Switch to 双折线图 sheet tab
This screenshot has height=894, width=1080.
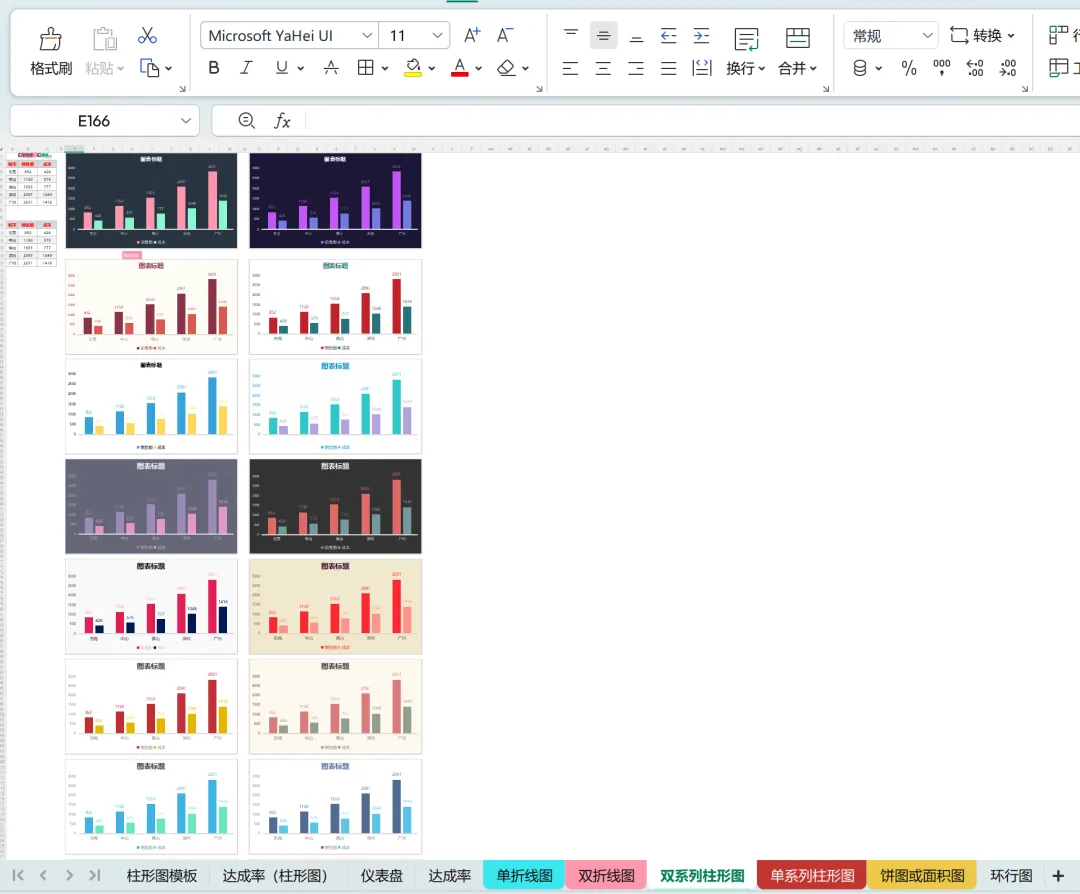click(606, 875)
